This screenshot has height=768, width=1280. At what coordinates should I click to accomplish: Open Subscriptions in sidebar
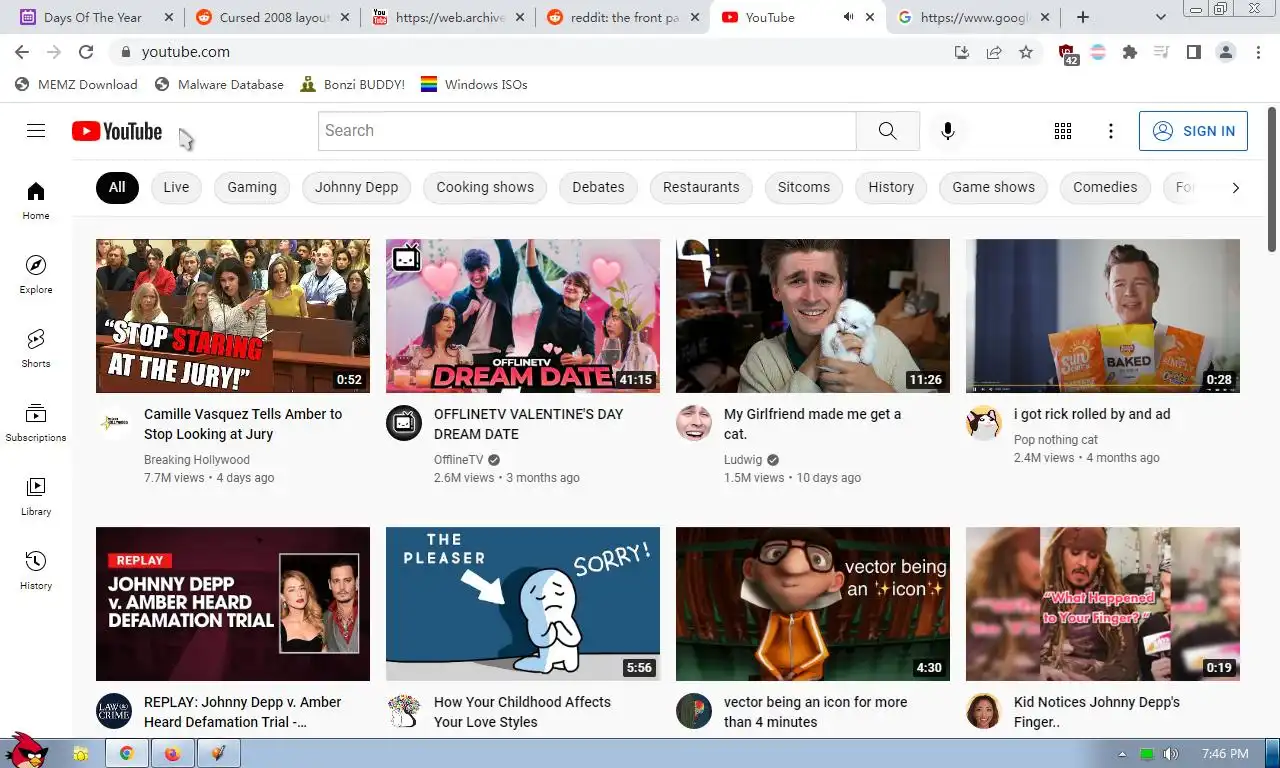pyautogui.click(x=36, y=422)
